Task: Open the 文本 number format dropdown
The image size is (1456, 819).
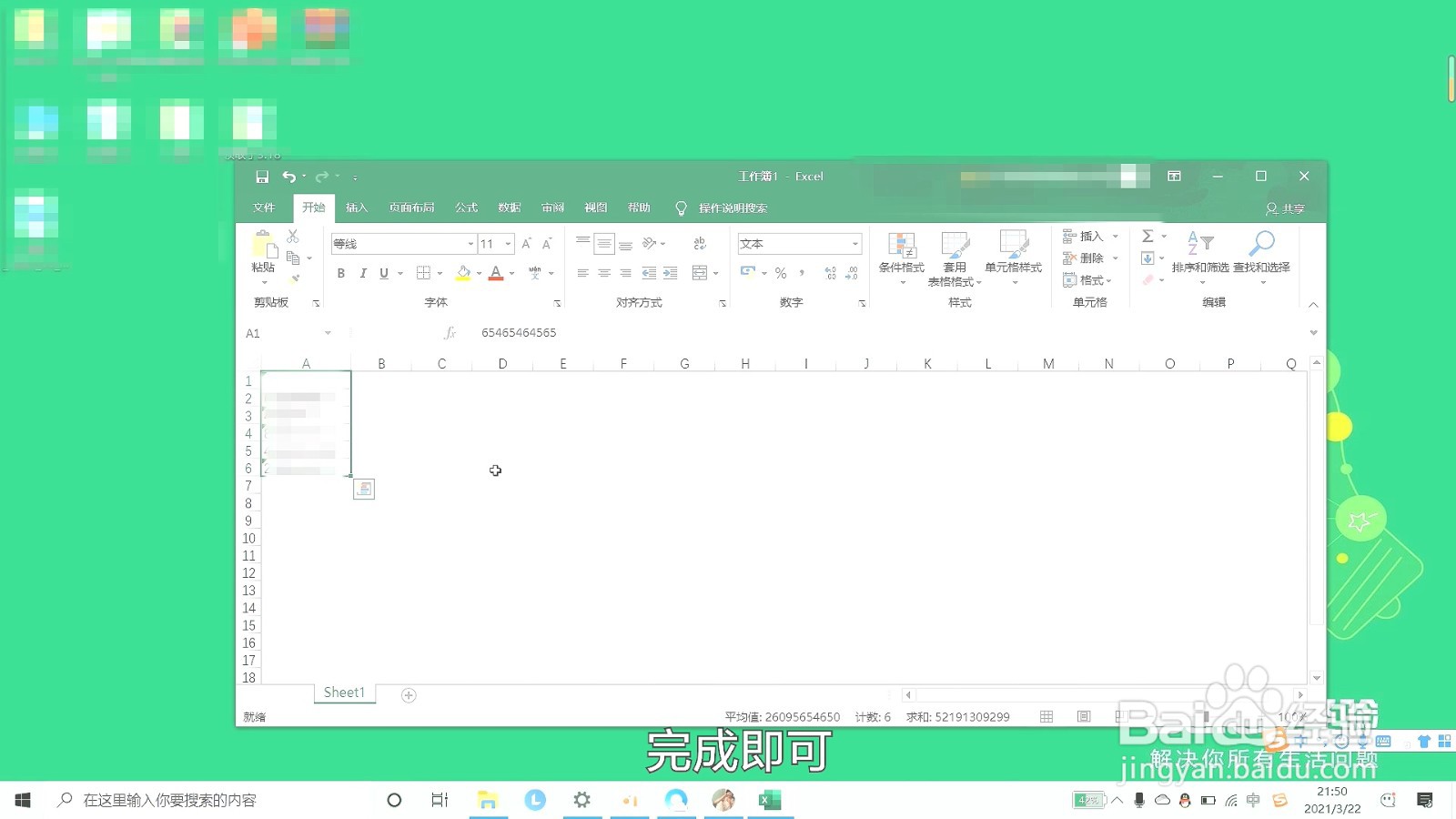Action: point(855,244)
